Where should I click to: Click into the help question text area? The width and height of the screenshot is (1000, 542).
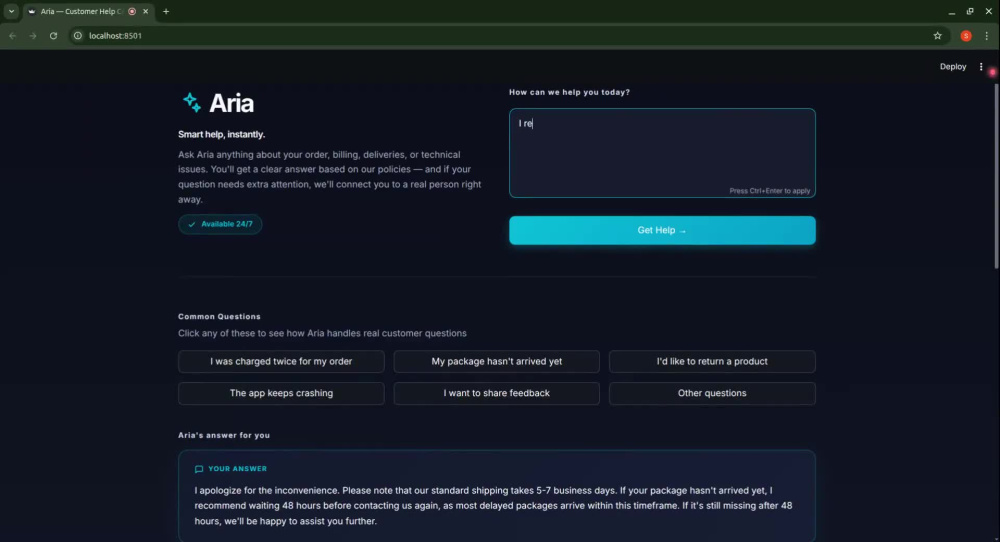click(662, 153)
